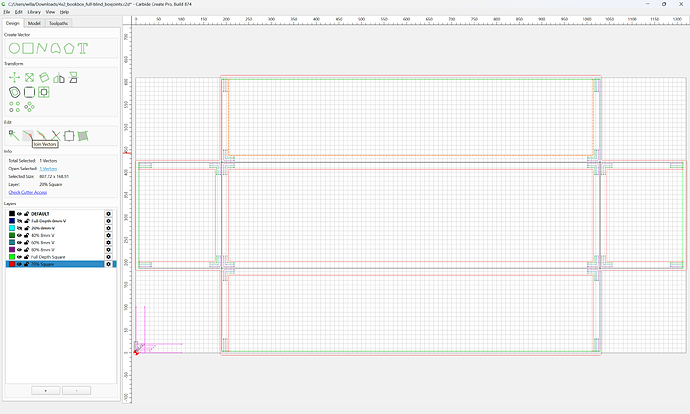
Task: Select the regular Polygon tool
Action: tap(69, 48)
